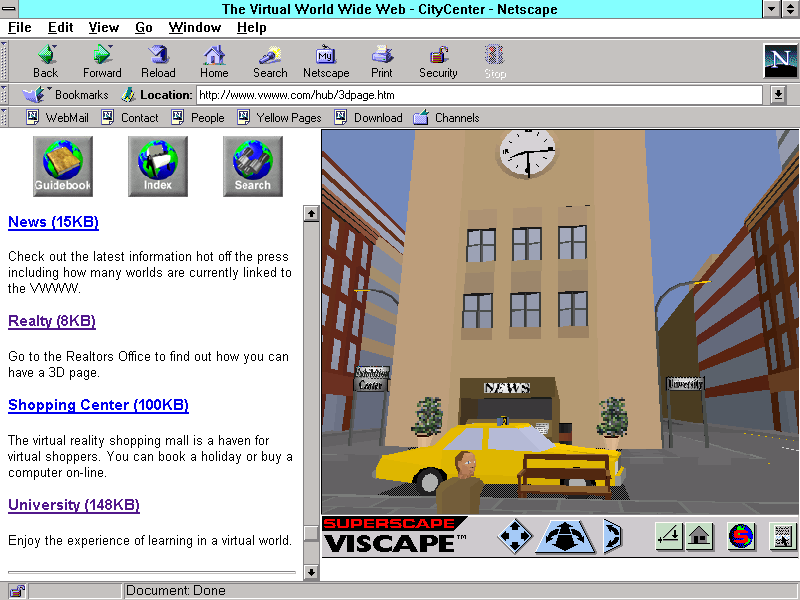800x600 pixels.
Task: Click the URL location field
Action: coord(479,95)
